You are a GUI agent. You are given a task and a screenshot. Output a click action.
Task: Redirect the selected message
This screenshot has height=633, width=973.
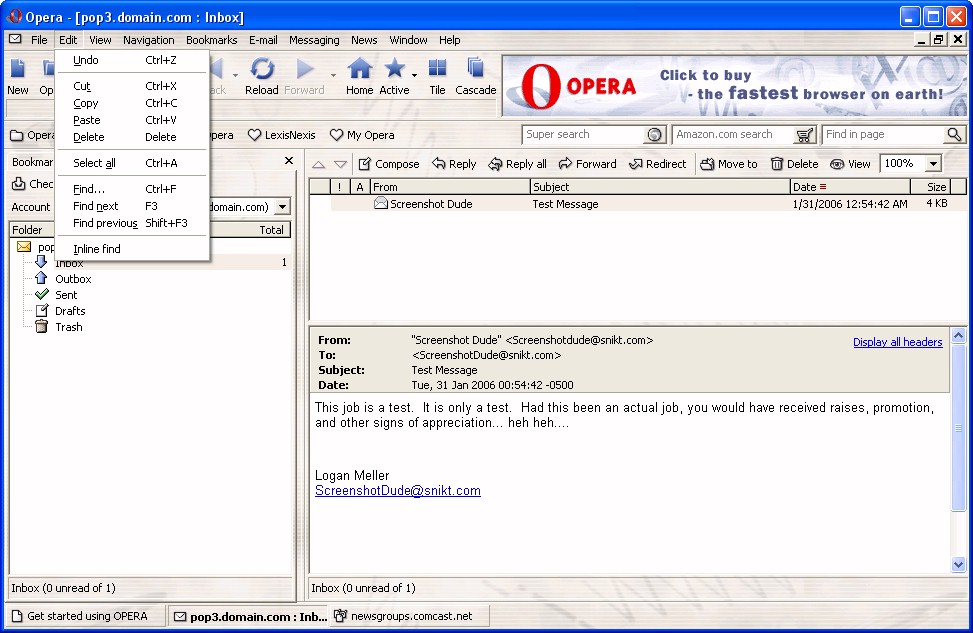coord(657,164)
